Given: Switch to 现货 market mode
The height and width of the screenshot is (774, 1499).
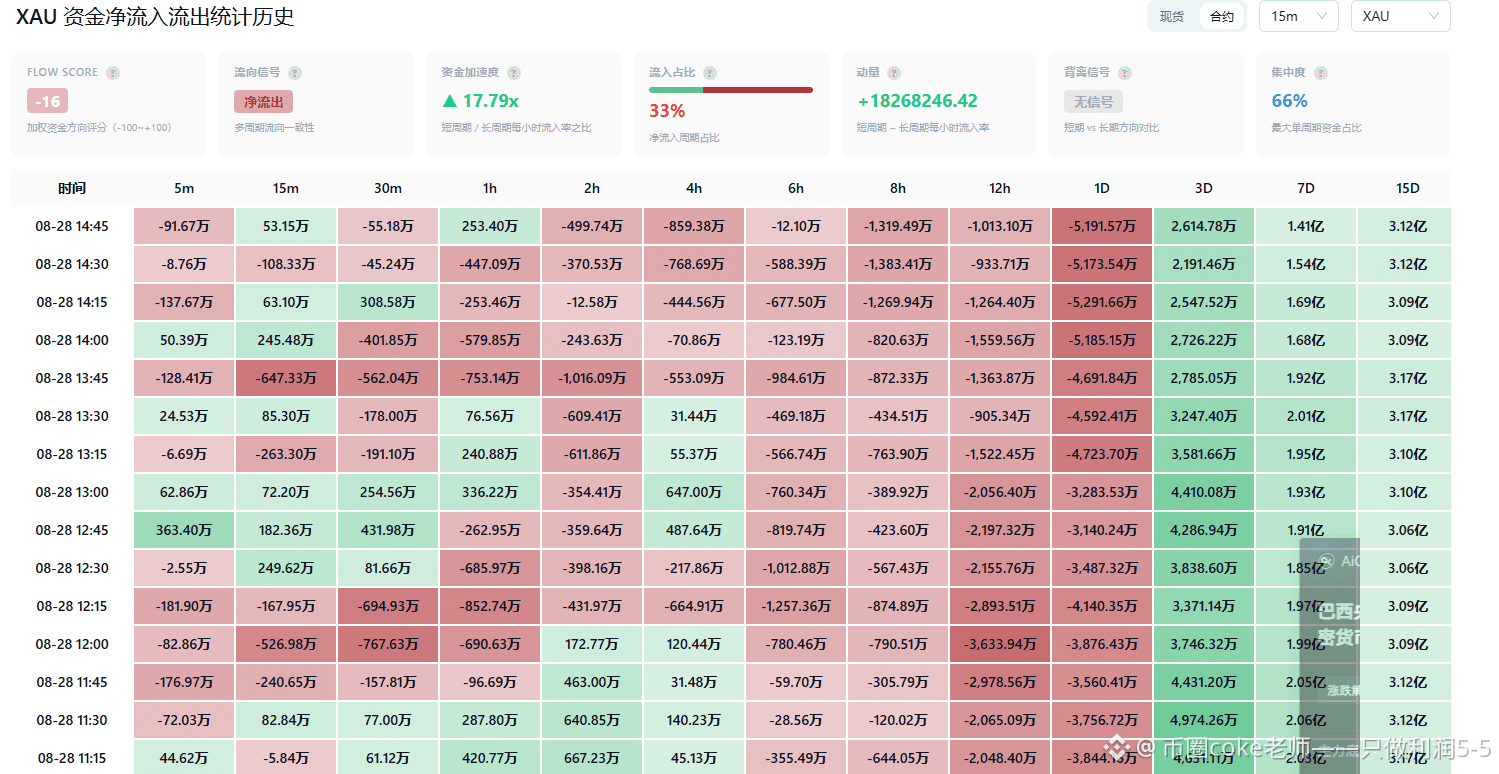Looking at the screenshot, I should point(1172,16).
